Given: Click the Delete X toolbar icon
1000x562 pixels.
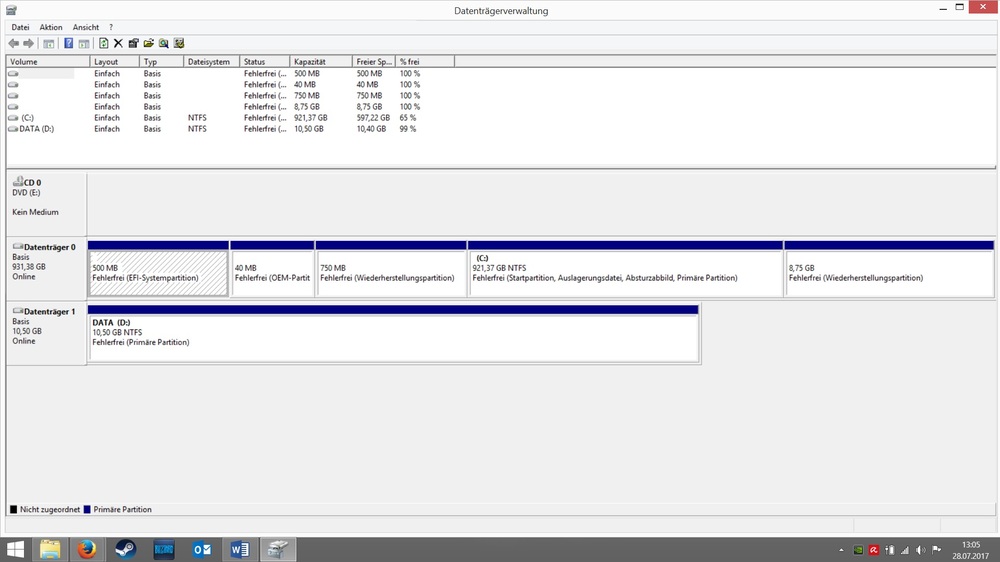Looking at the screenshot, I should point(118,43).
